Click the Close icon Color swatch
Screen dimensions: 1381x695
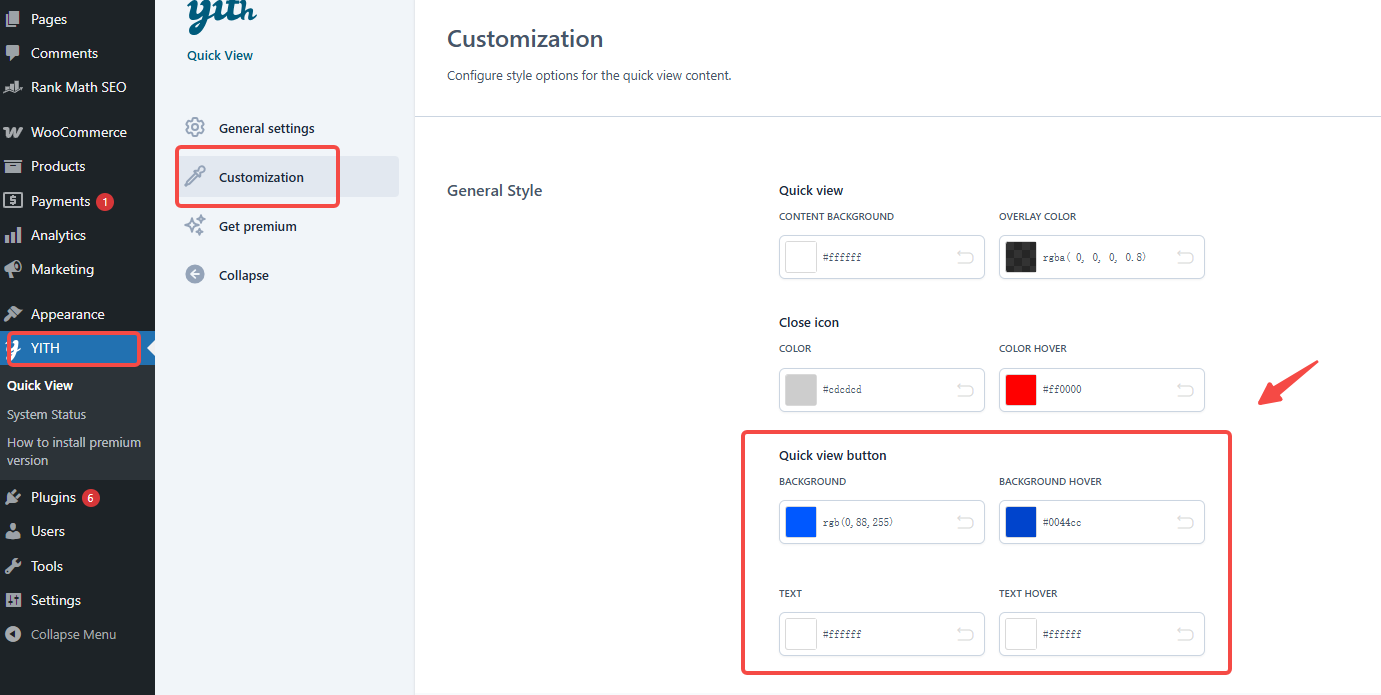(x=800, y=390)
